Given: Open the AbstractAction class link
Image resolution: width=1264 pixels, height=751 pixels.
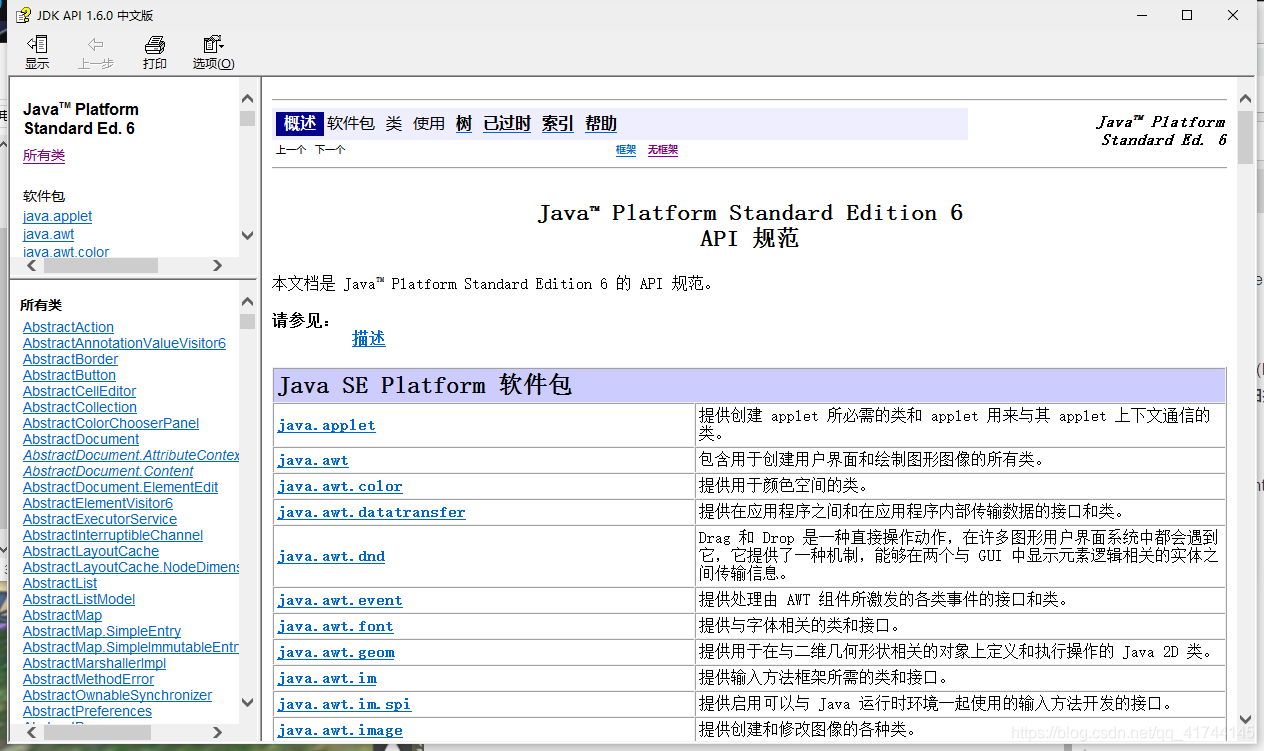Looking at the screenshot, I should [x=68, y=327].
